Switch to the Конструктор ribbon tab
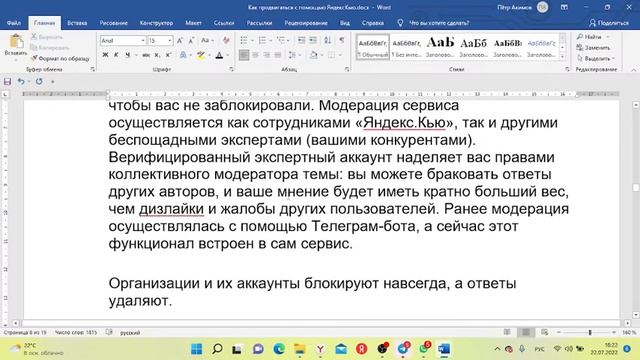 coord(156,23)
